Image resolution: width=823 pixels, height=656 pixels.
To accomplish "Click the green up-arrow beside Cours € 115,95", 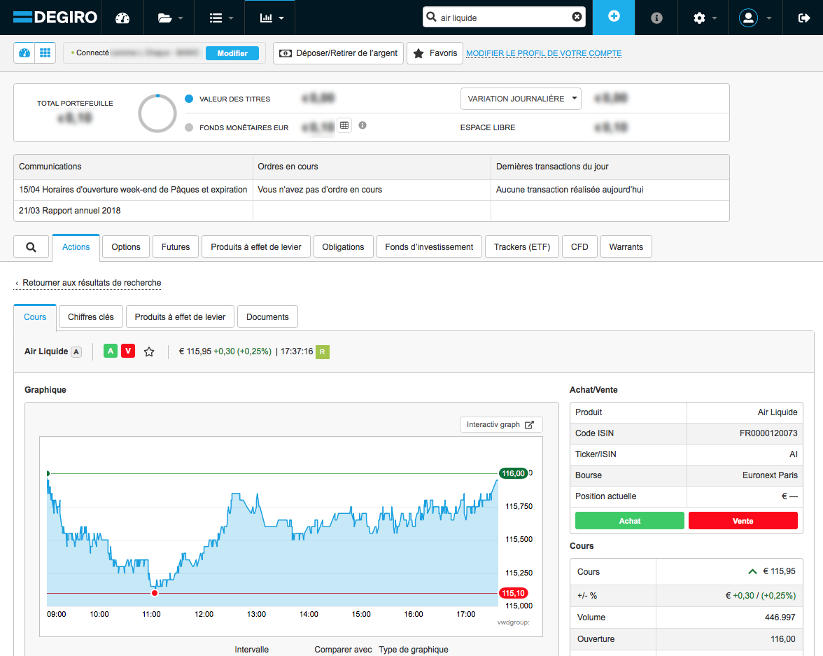I will pyautogui.click(x=752, y=572).
